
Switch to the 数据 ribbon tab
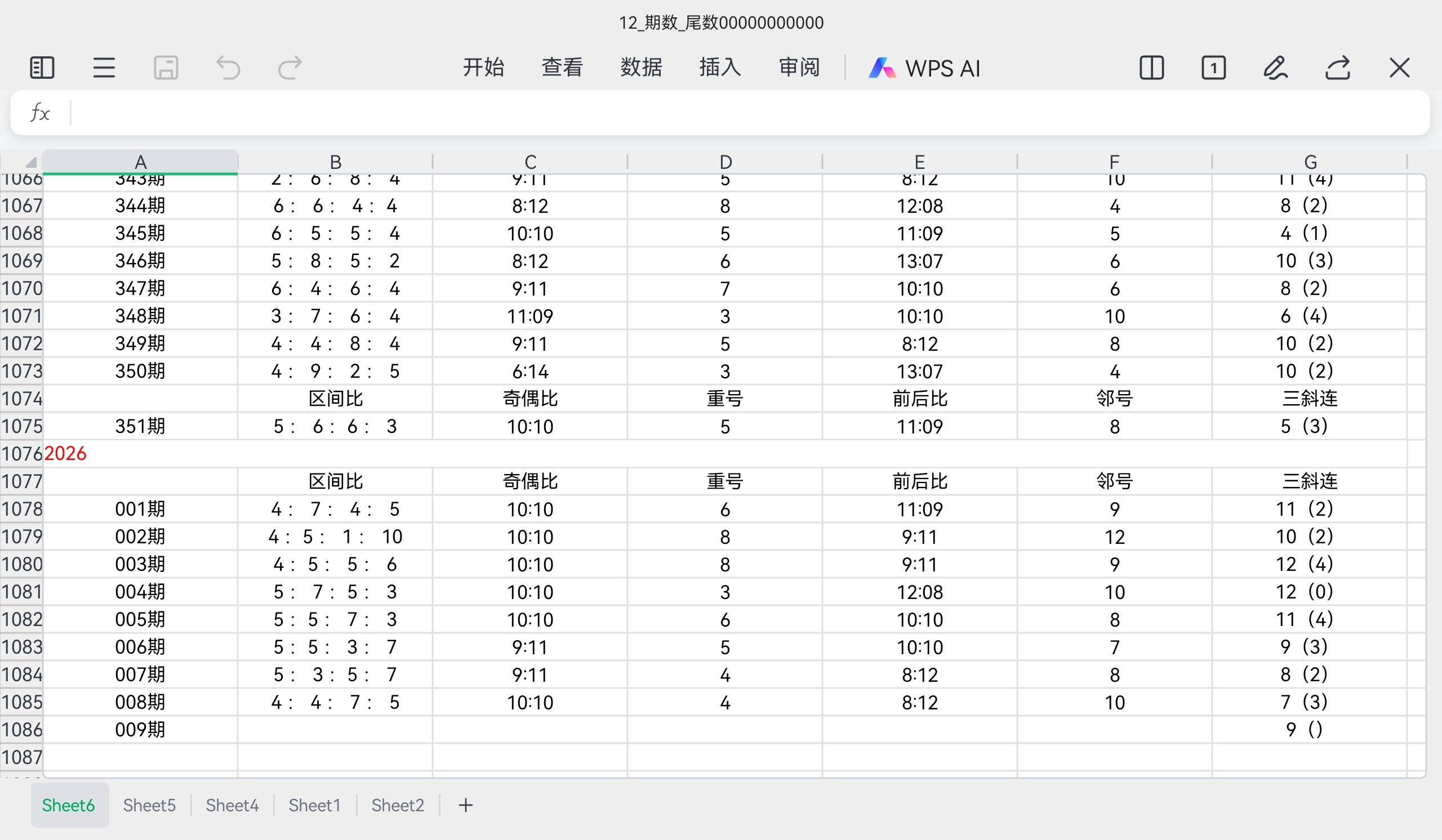(x=641, y=68)
